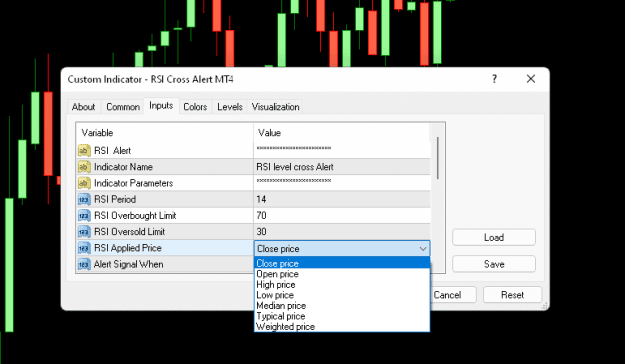Screen dimensions: 625x364
Task: Click the string icon beside Indicator Parameters
Action: (84, 183)
